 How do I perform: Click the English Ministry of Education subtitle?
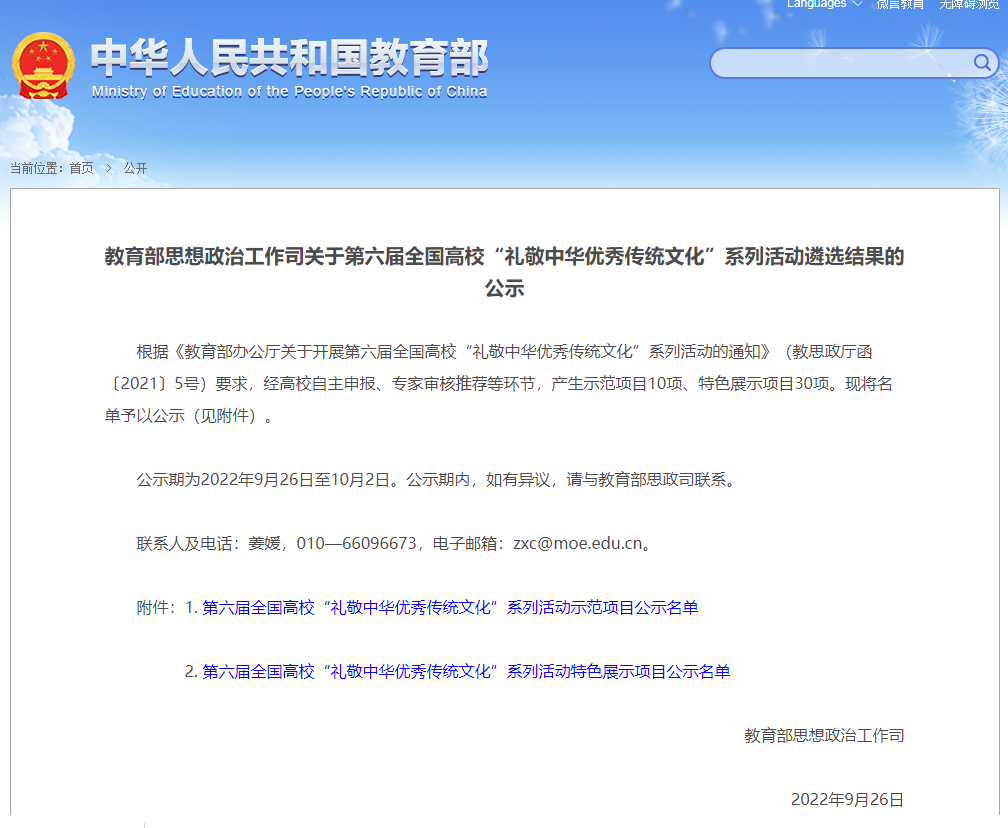click(x=289, y=92)
